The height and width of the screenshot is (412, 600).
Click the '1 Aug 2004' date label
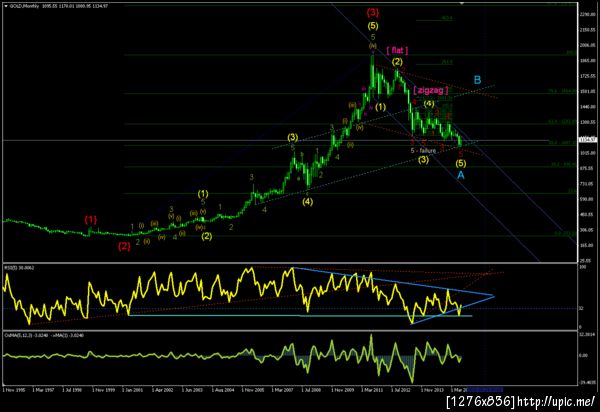click(222, 390)
